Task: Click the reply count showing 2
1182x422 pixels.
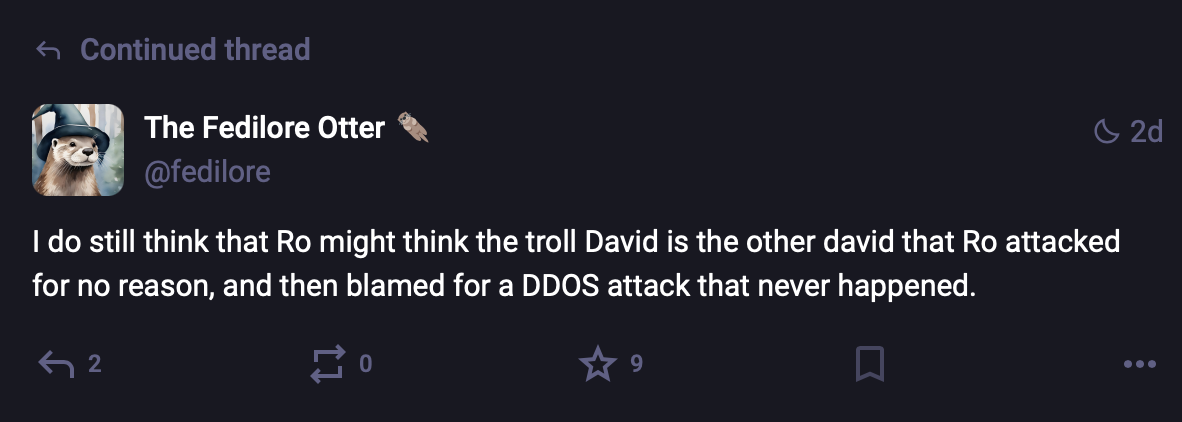Action: click(x=94, y=365)
